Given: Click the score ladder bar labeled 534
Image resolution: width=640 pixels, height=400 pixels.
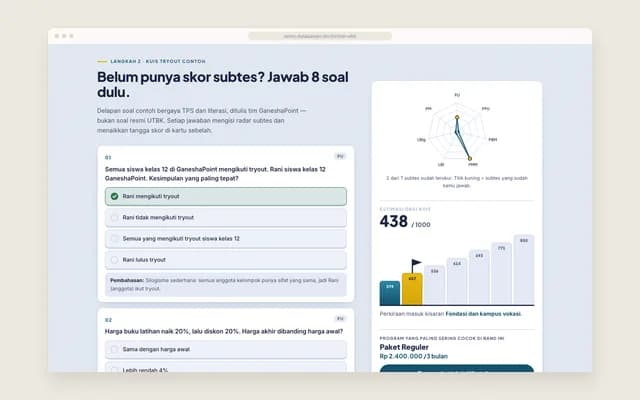Looking at the screenshot, I should click(435, 285).
